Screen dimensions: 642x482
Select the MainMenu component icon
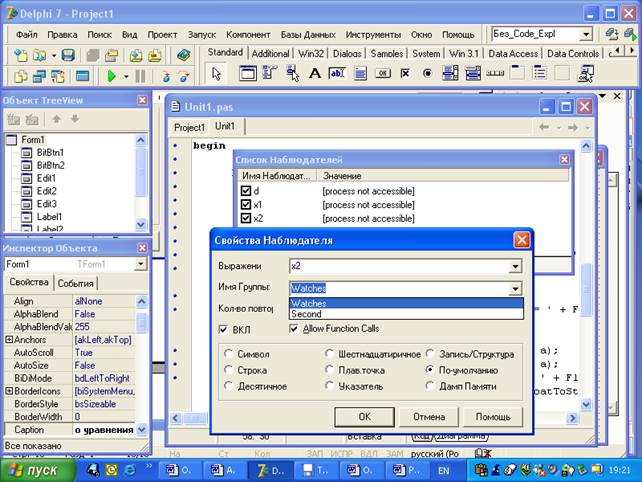(269, 74)
